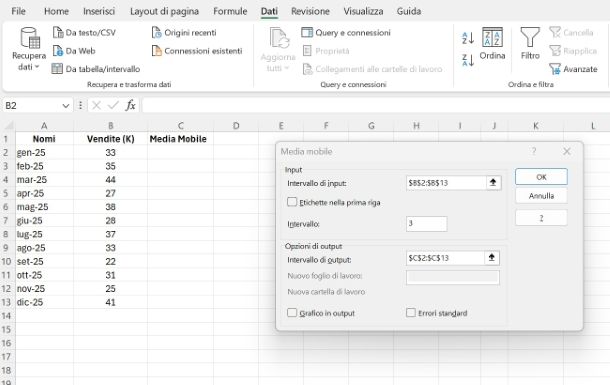Show Query e connessioni pane

346,33
